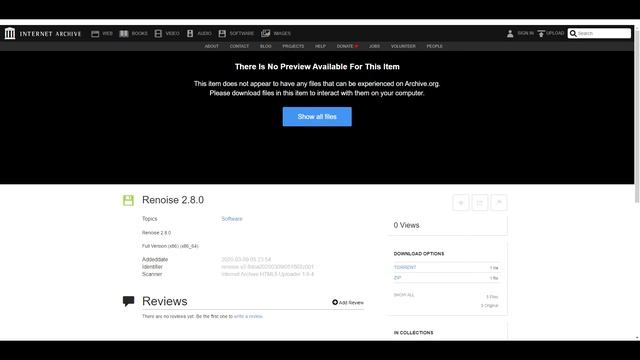Click the Show all files button
The image size is (640, 360).
click(x=317, y=117)
